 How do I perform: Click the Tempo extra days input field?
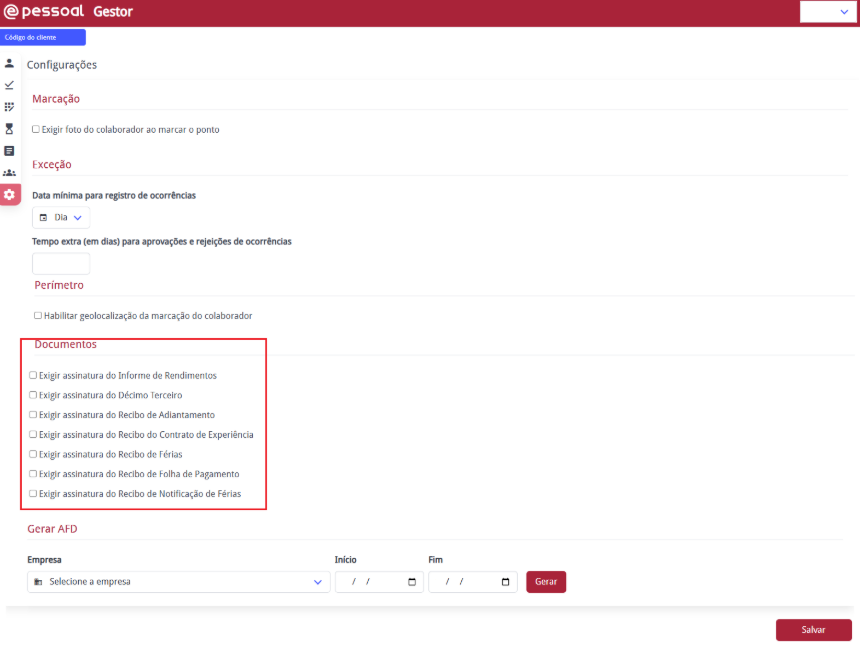click(61, 264)
